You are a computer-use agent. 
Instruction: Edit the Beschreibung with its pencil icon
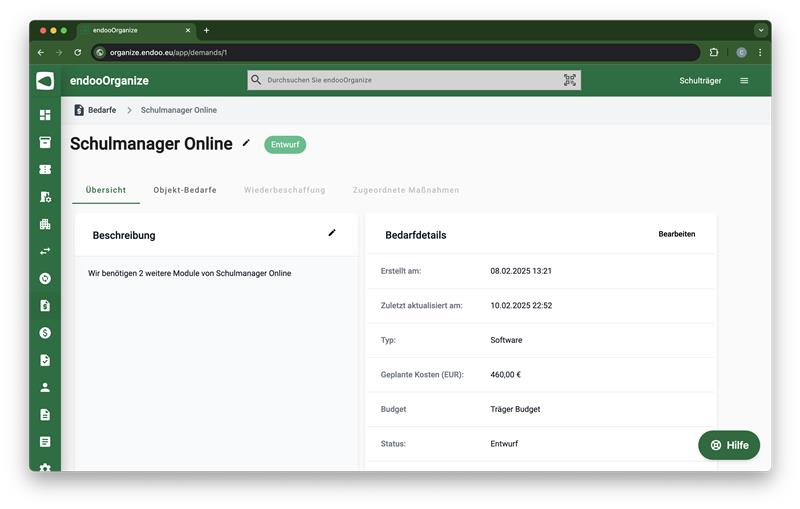pos(332,233)
